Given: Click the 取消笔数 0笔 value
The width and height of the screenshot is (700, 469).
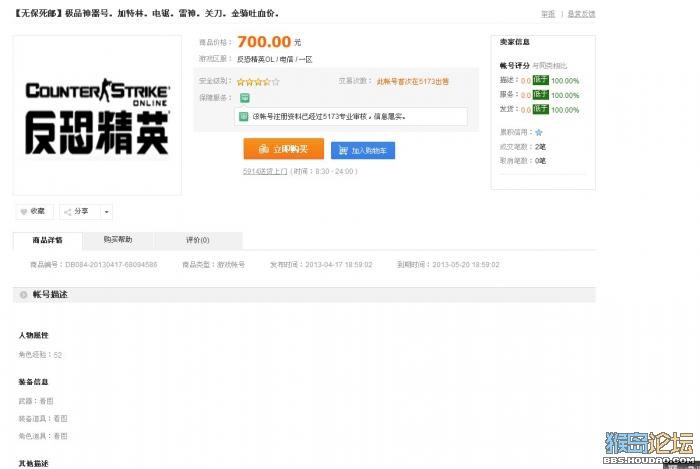Looking at the screenshot, I should coord(540,161).
